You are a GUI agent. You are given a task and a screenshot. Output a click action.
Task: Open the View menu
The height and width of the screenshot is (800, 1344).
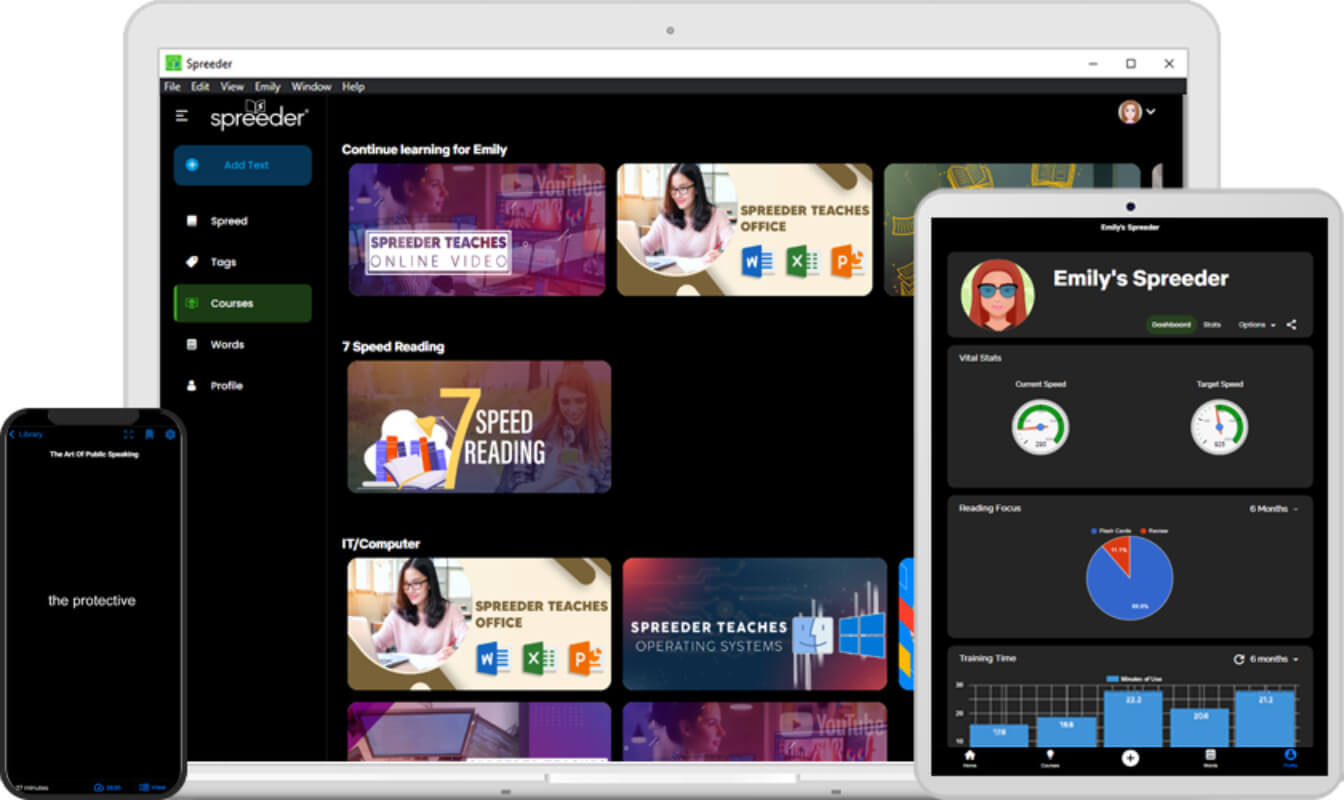tap(232, 87)
